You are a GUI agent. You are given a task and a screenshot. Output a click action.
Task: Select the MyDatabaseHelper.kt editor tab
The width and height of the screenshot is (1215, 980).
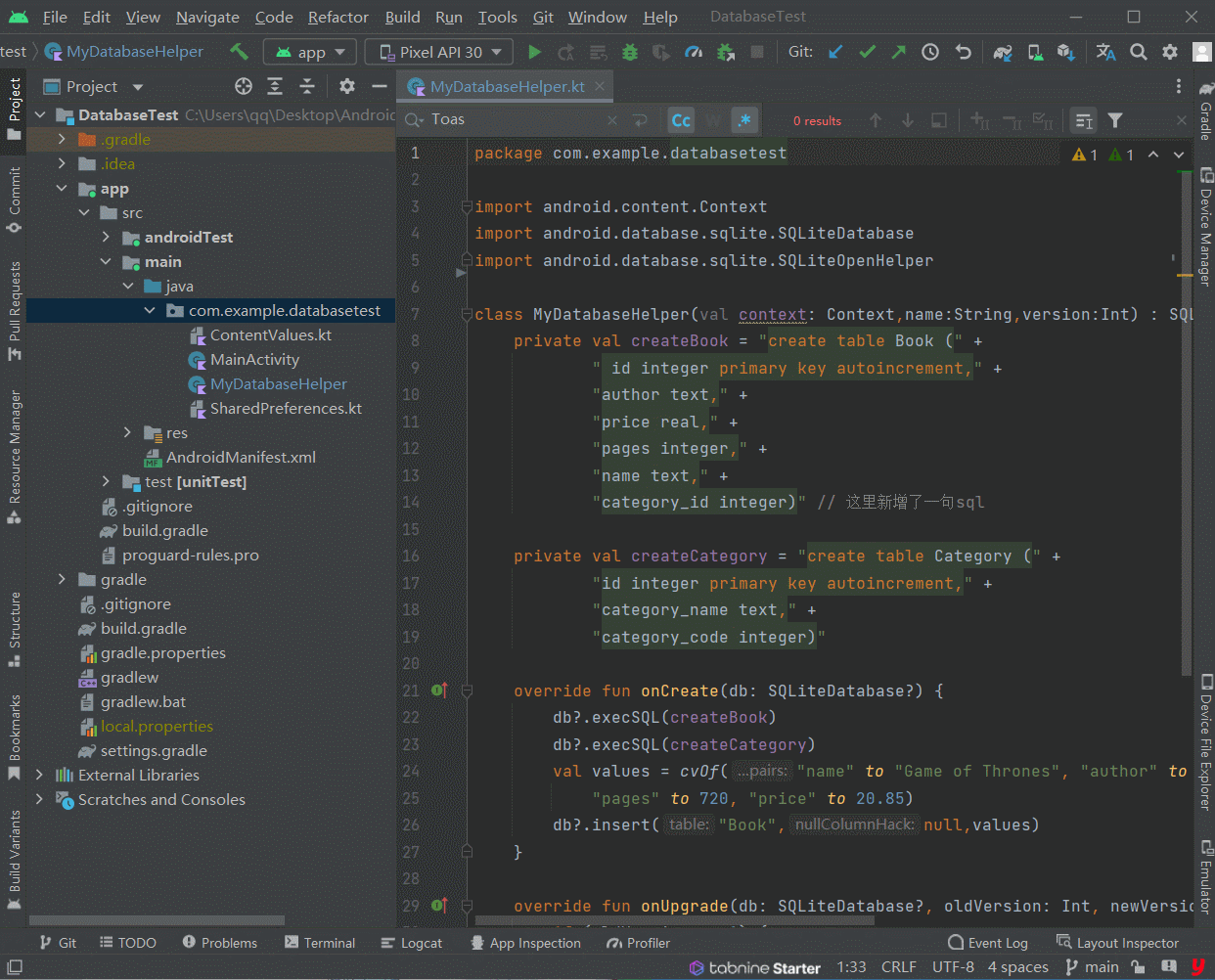pos(507,87)
